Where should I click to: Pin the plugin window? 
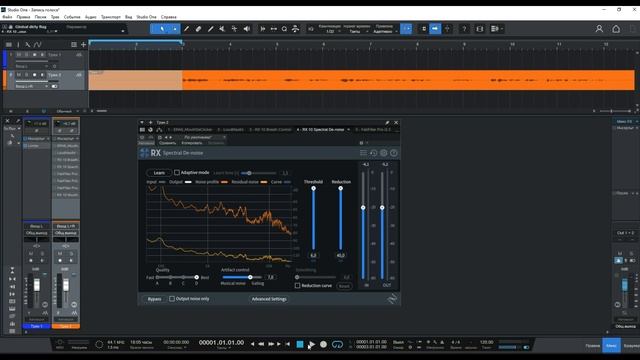pyautogui.click(x=387, y=122)
